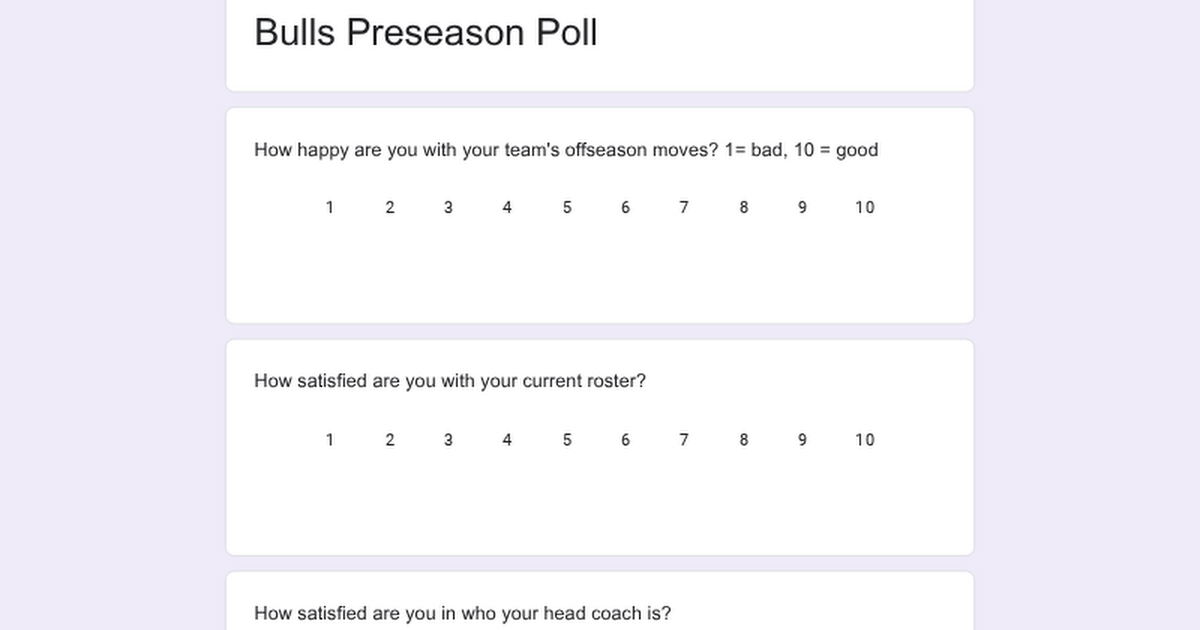Select rating 1 for current roster satisfaction
The image size is (1200, 630).
pyautogui.click(x=330, y=440)
